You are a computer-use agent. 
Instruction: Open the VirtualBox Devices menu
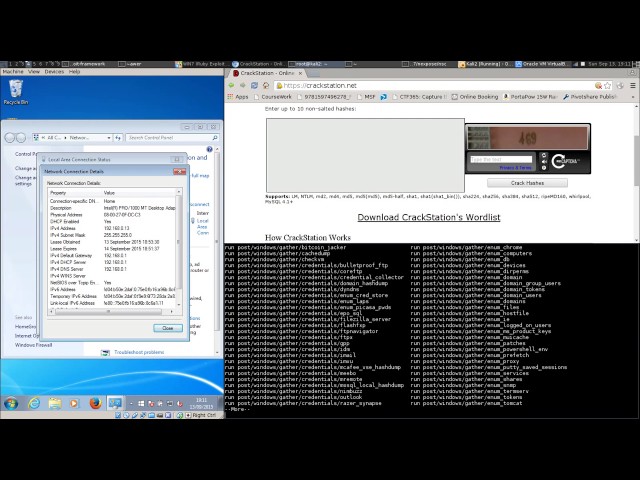pos(54,72)
